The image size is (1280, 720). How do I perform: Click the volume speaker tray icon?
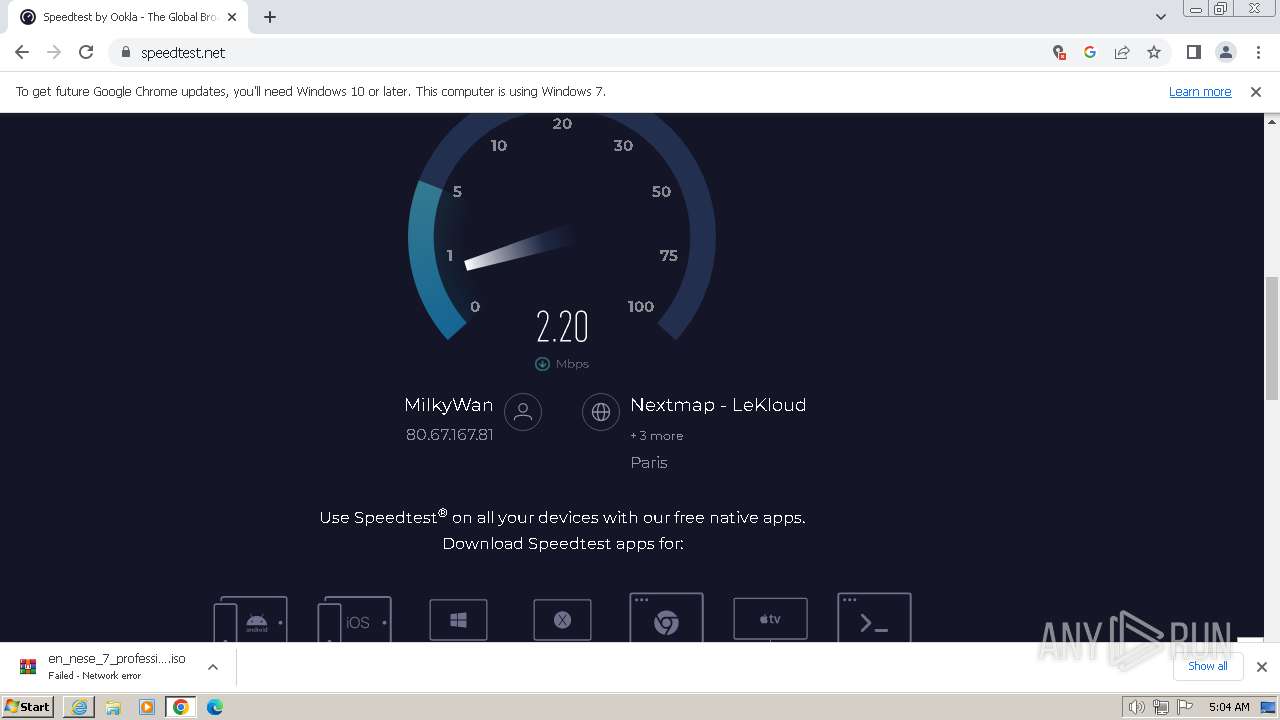(1136, 707)
